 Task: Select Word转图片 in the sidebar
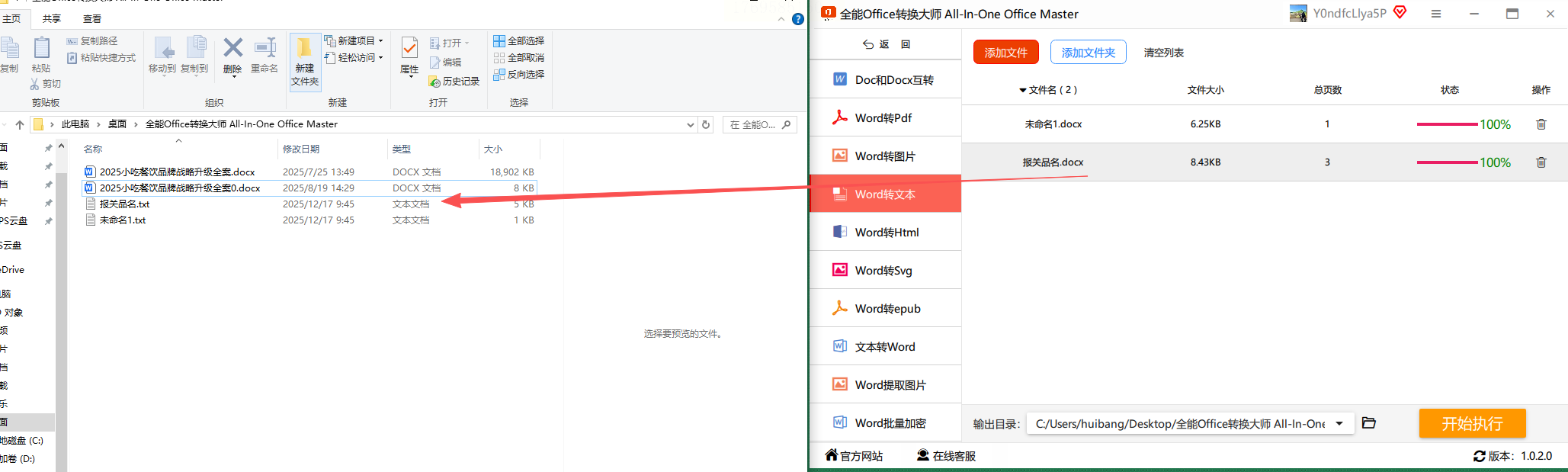(x=884, y=156)
